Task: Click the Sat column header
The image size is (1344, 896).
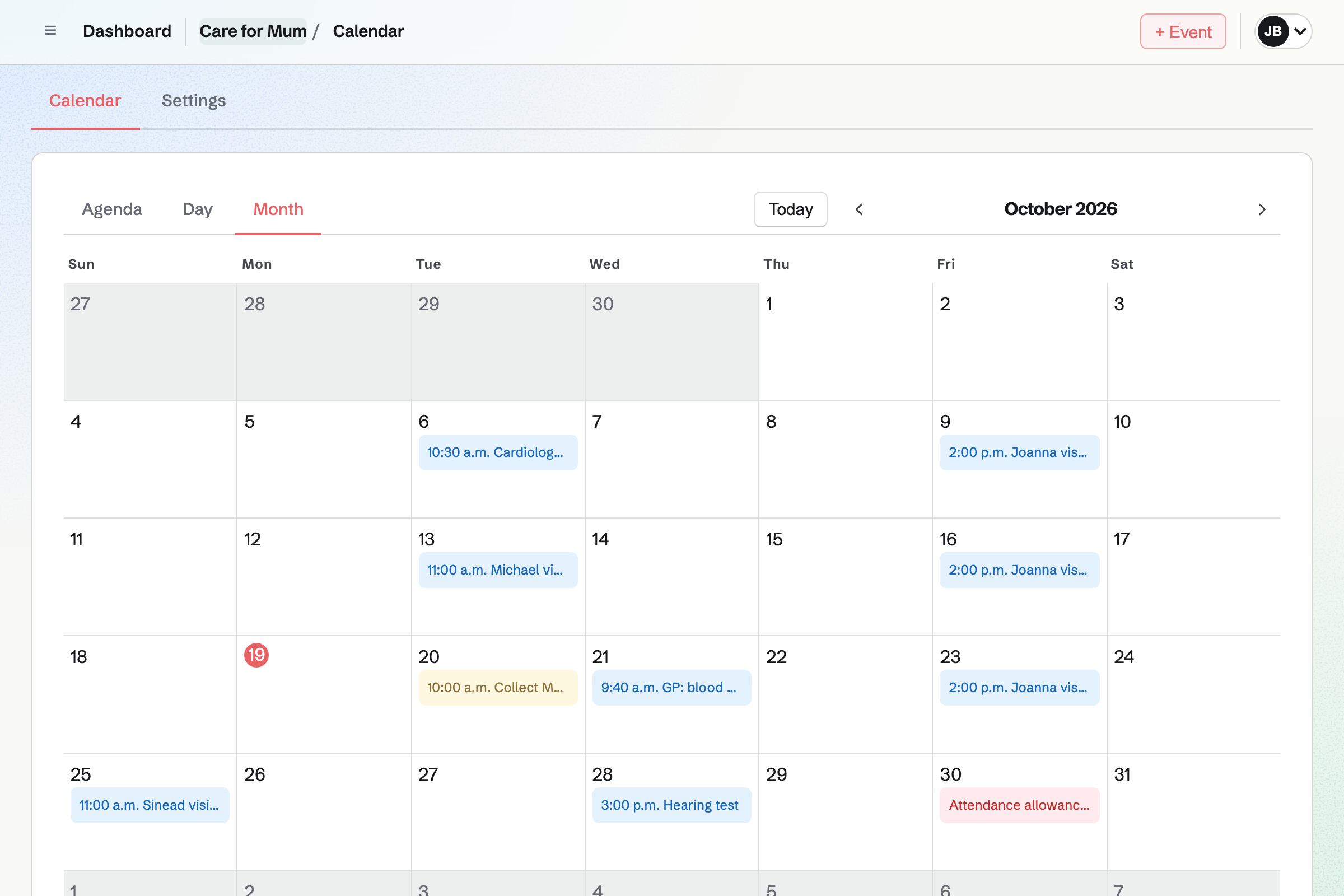Action: click(1121, 264)
